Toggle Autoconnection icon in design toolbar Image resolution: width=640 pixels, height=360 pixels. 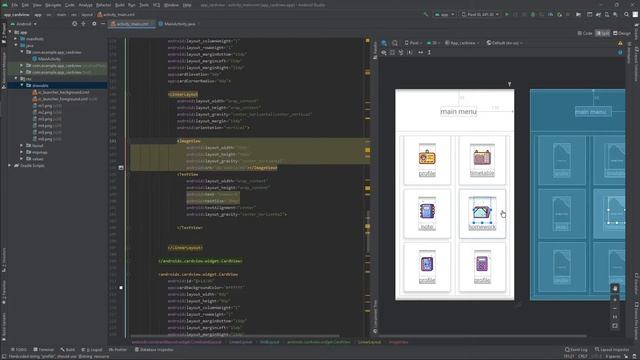[392, 52]
